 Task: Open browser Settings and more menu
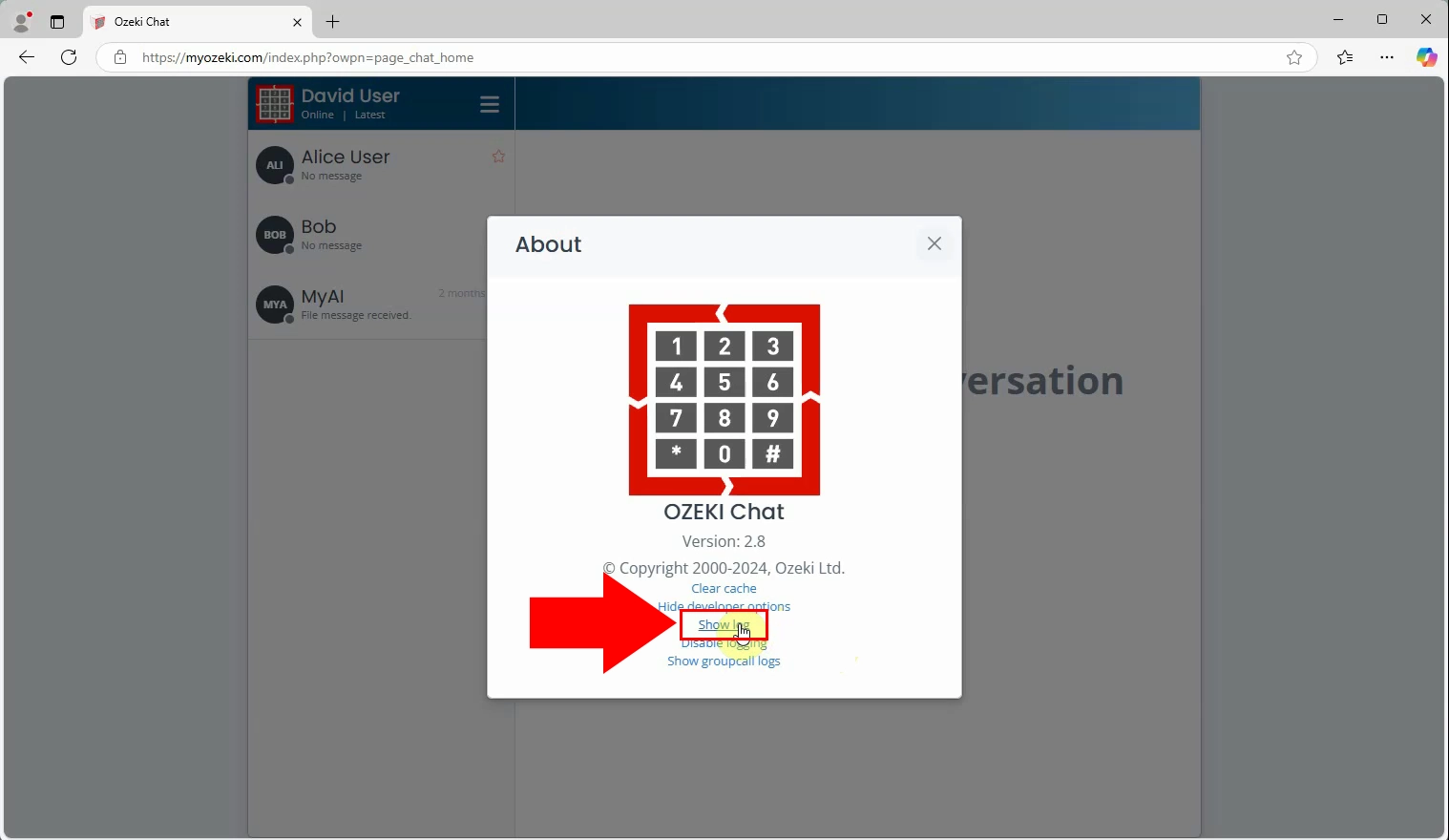1387,57
